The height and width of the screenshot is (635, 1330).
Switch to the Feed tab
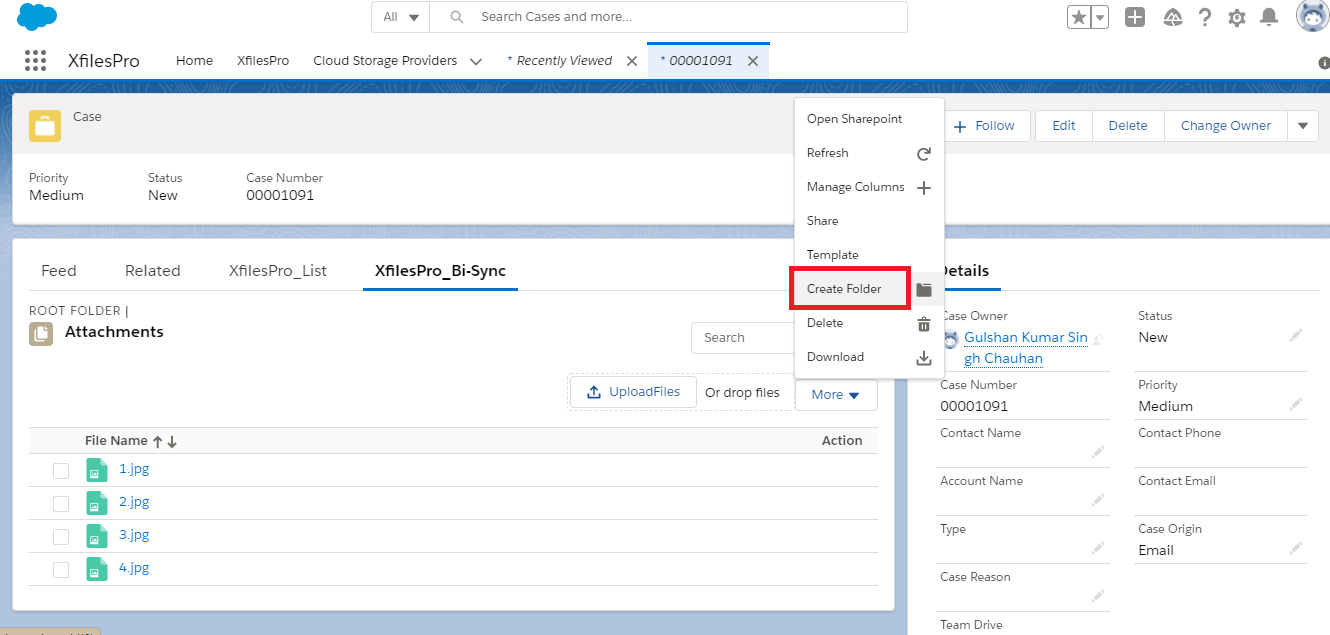pos(59,271)
